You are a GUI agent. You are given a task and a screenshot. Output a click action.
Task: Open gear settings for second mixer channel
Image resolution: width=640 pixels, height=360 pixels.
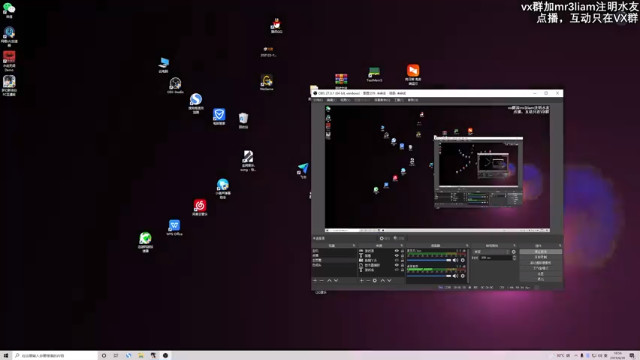[x=462, y=276]
